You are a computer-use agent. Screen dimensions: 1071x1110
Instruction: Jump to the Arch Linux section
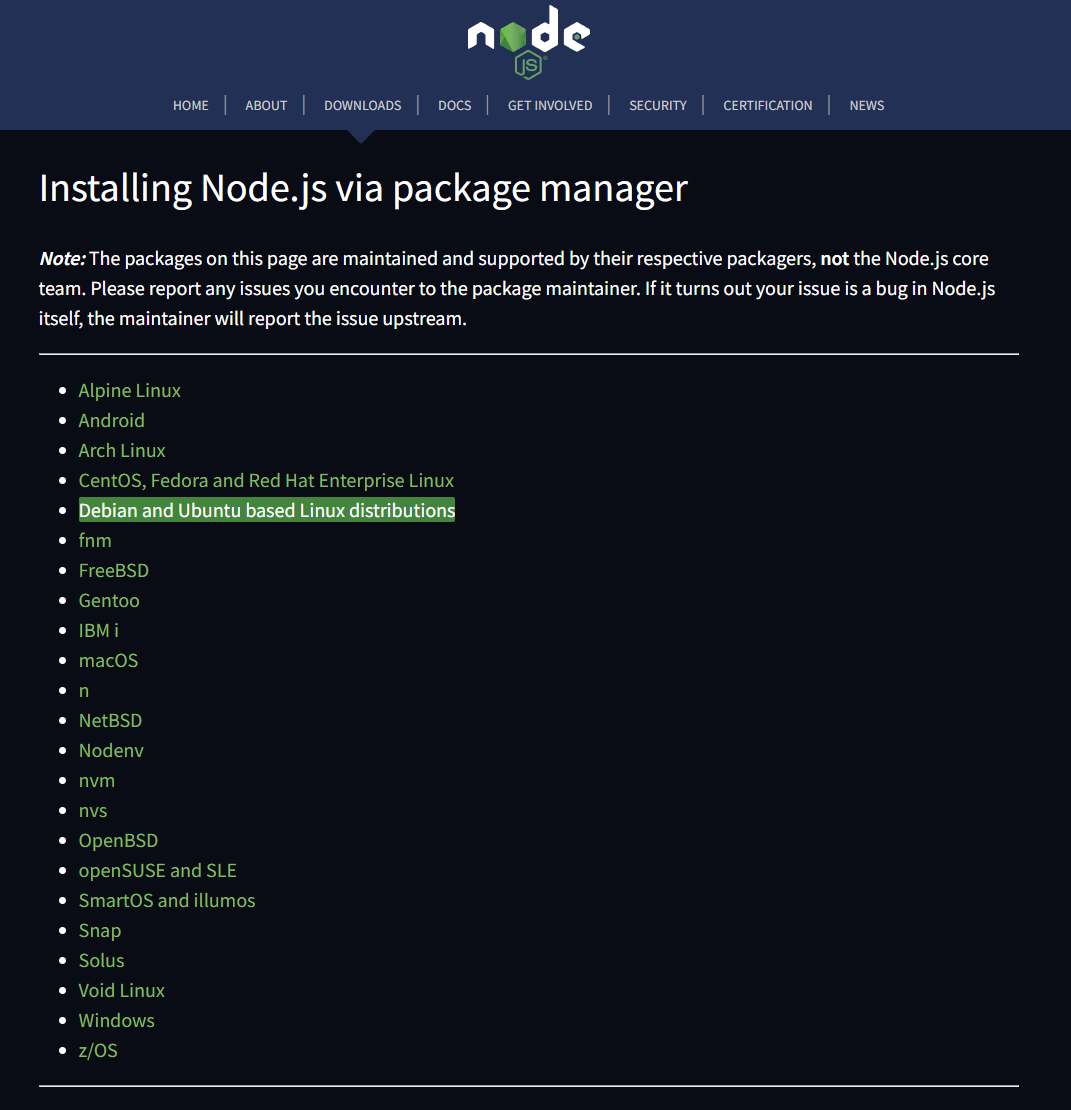(122, 450)
